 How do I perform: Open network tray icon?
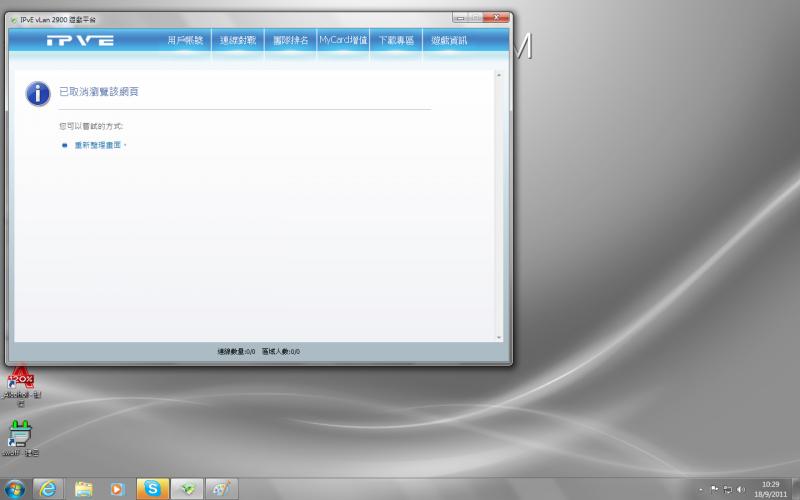click(x=728, y=490)
